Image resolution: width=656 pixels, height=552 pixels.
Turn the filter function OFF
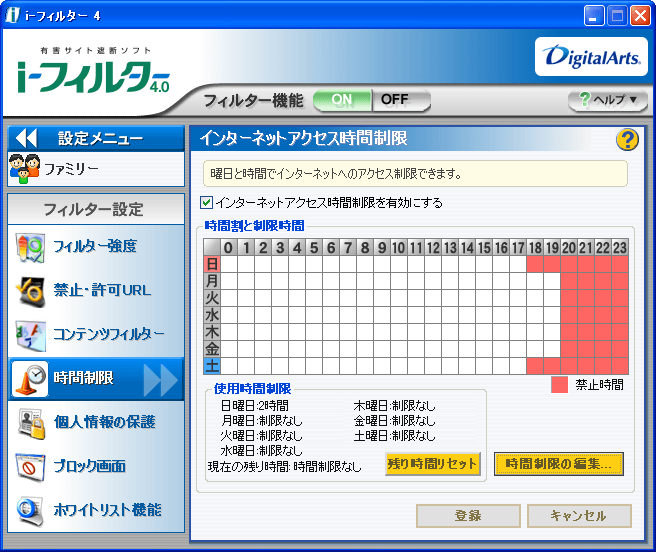tap(401, 100)
